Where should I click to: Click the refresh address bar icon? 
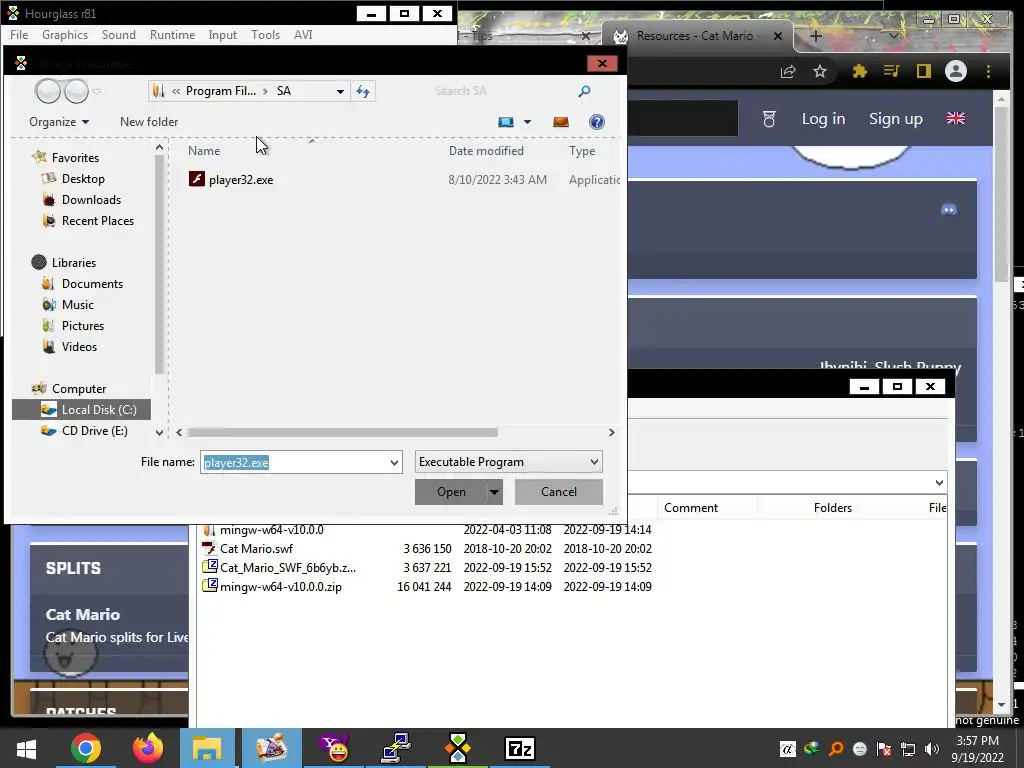tap(363, 91)
